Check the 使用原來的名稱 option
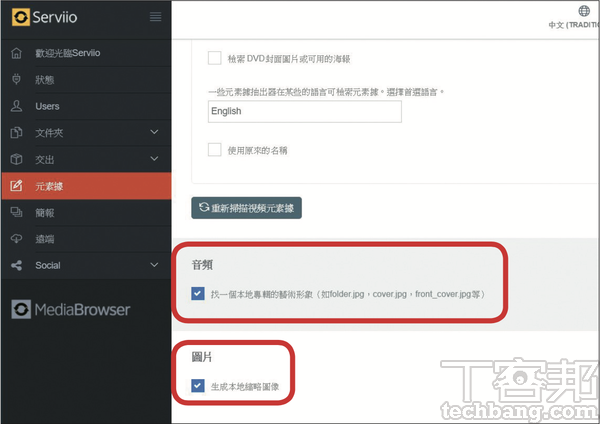The width and height of the screenshot is (600, 424). 215,150
